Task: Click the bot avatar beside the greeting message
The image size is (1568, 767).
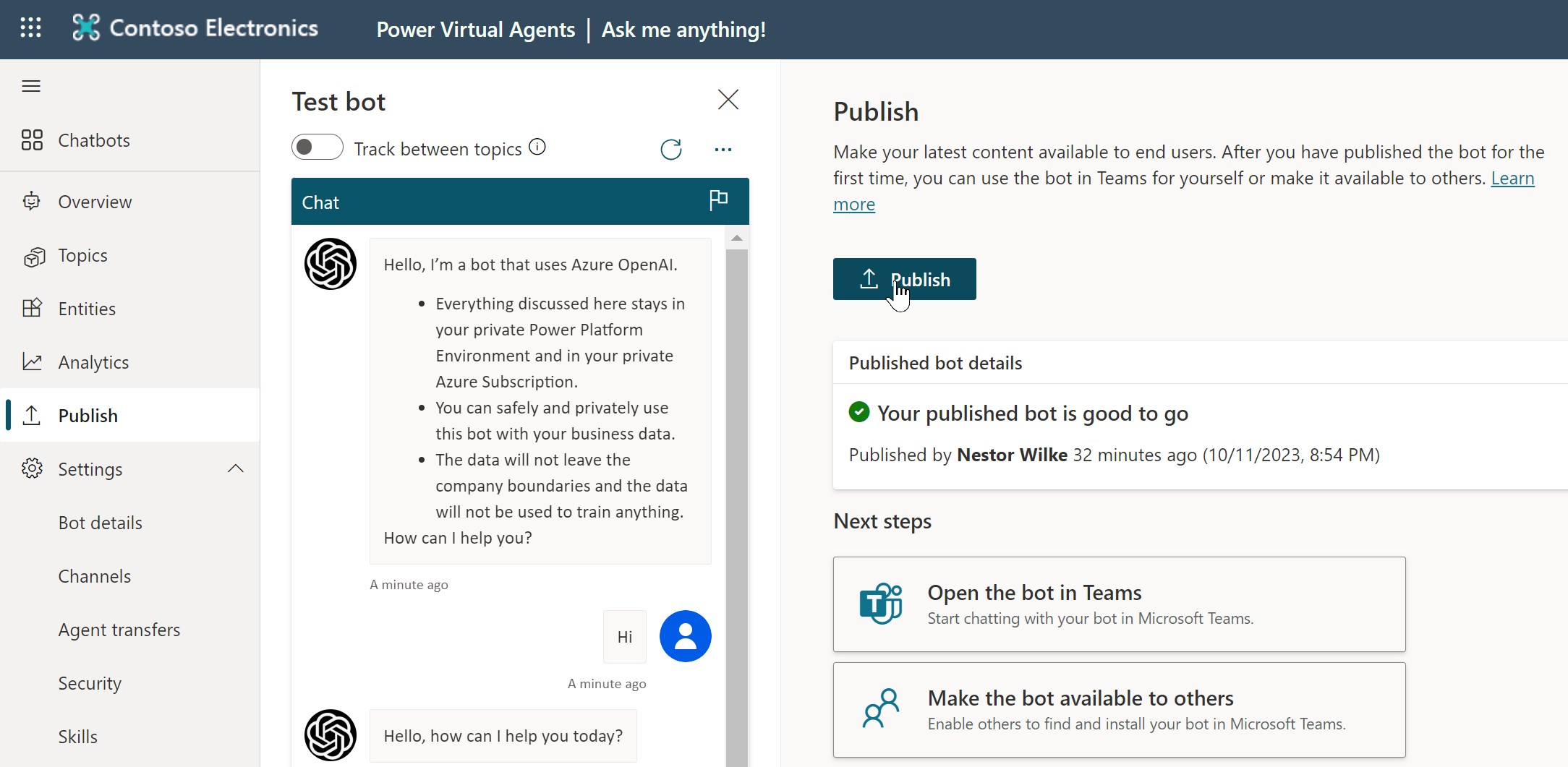Action: pyautogui.click(x=331, y=264)
